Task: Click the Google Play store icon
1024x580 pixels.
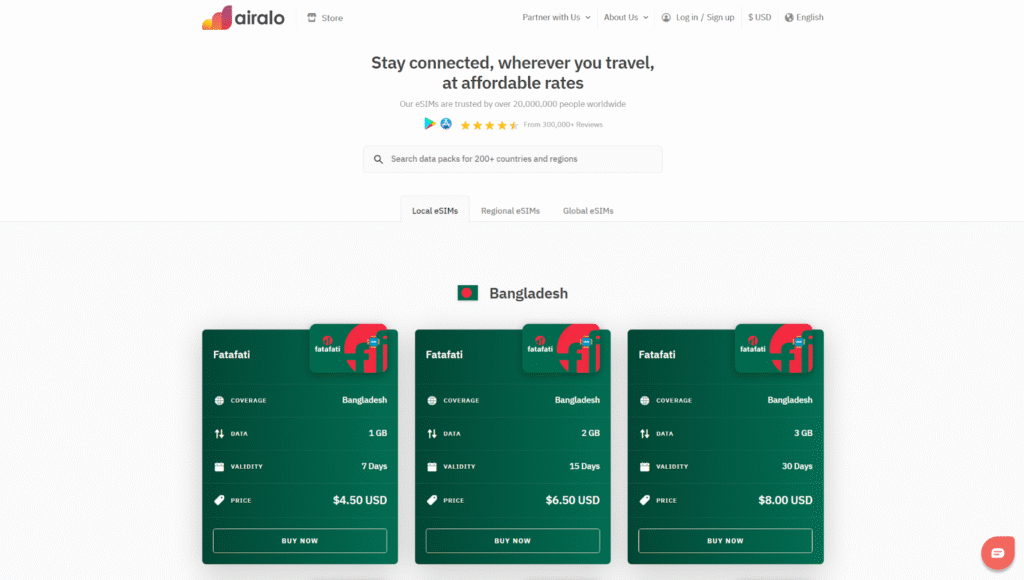Action: [x=429, y=123]
